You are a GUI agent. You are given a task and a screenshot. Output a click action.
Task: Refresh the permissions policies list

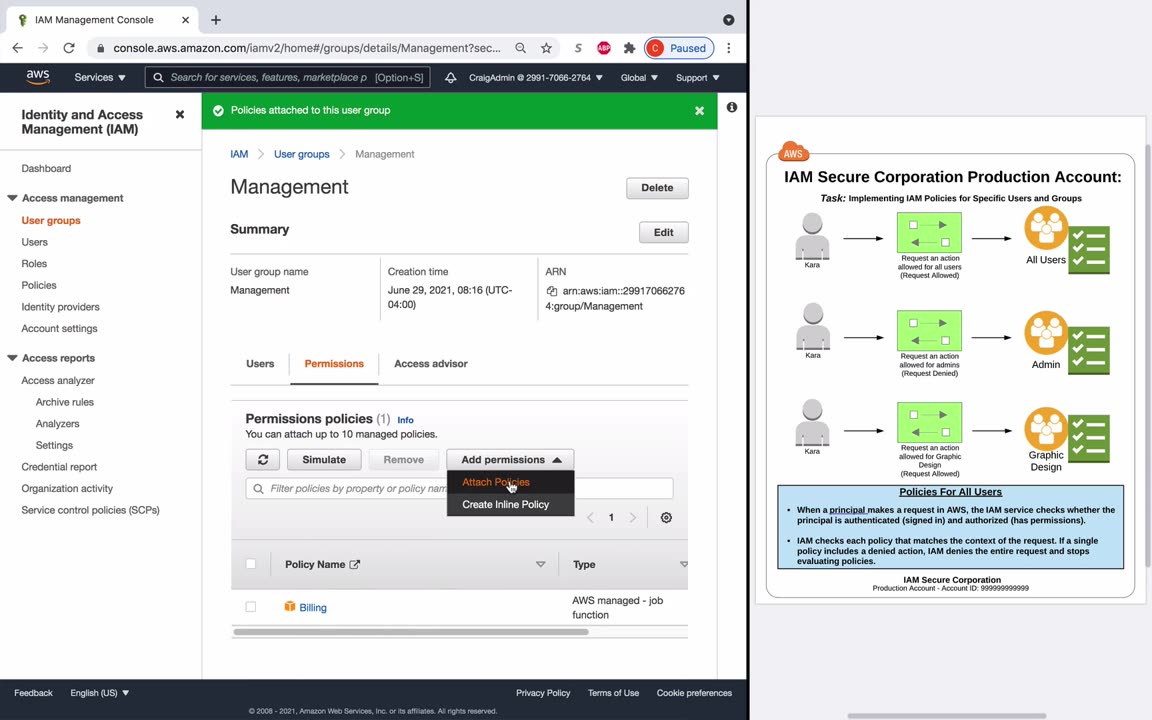click(262, 459)
